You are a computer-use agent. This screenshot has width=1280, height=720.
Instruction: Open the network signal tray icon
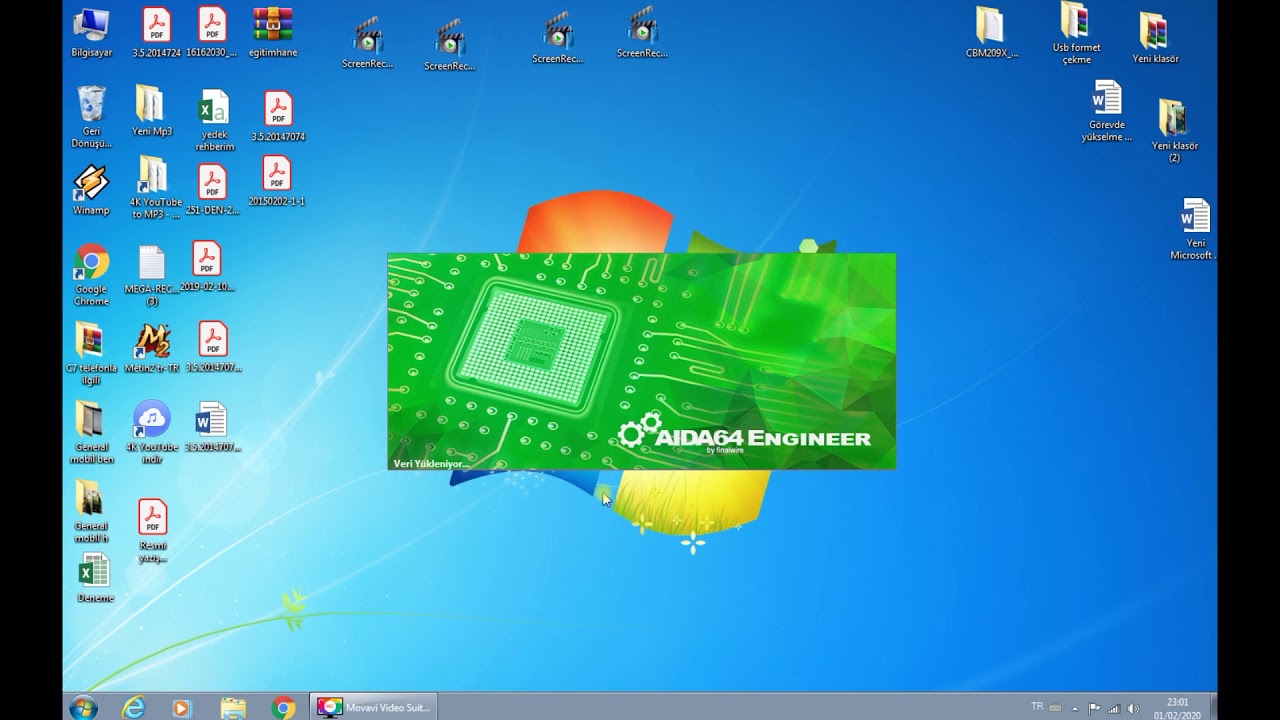[x=1113, y=708]
